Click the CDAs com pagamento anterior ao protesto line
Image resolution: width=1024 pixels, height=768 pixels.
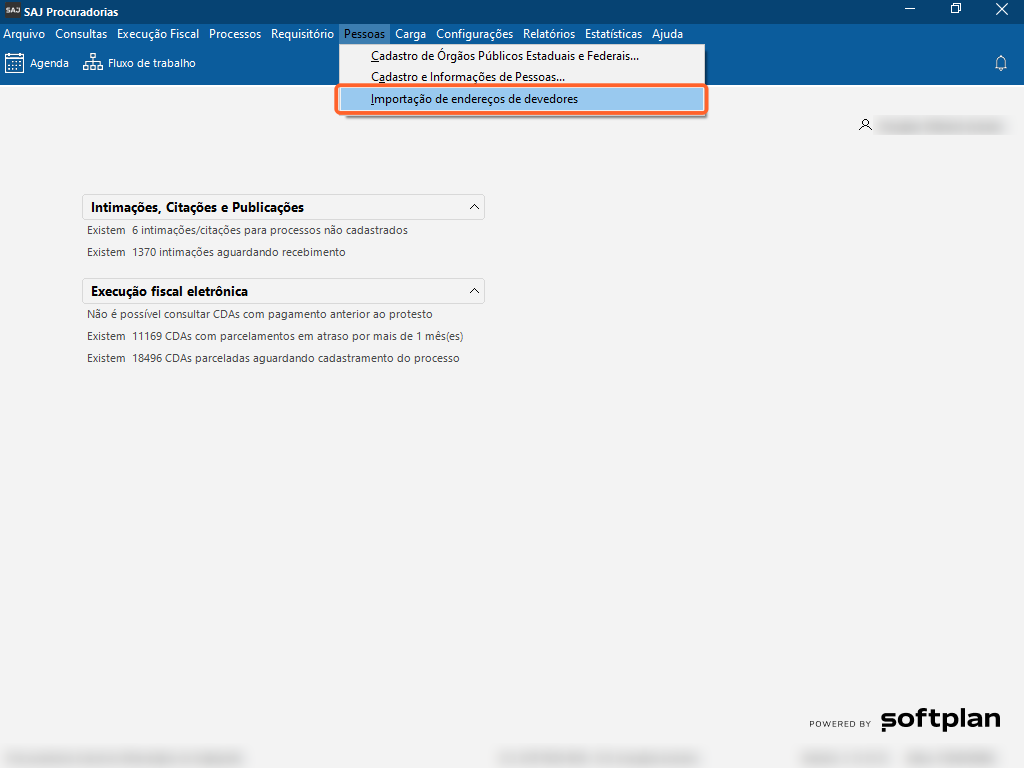coord(260,315)
